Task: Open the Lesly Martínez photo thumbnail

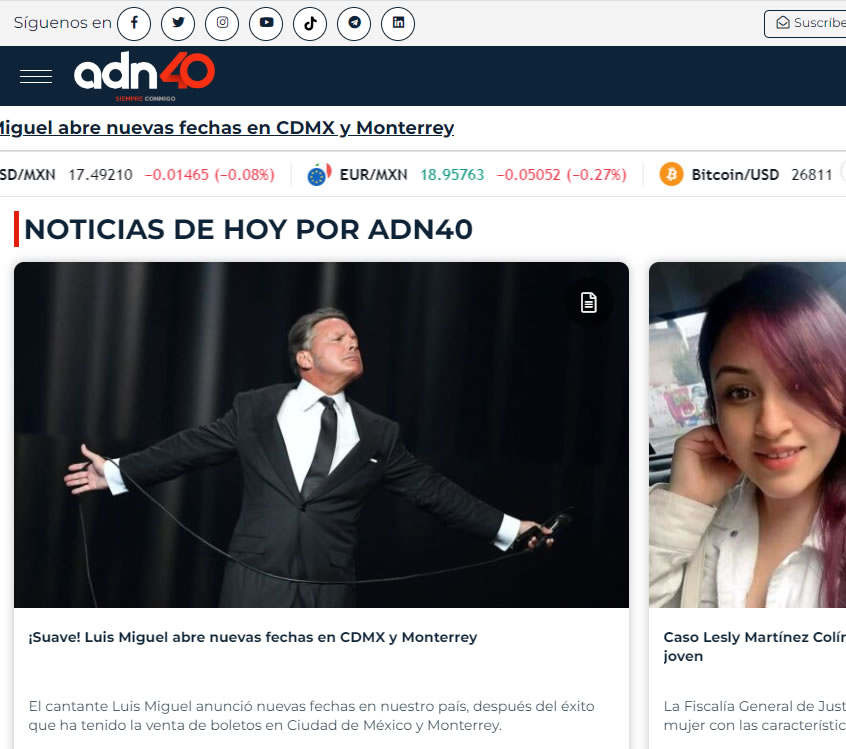Action: [x=747, y=435]
